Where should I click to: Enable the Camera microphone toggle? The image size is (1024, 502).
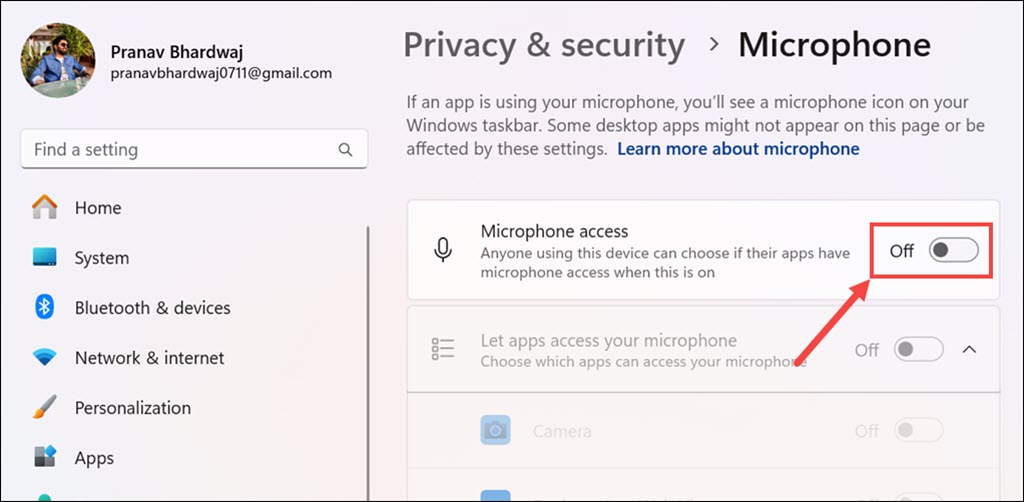919,431
